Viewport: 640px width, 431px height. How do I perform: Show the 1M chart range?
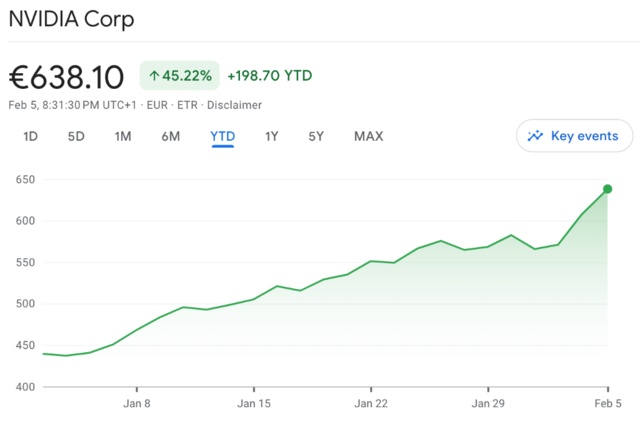pyautogui.click(x=123, y=136)
